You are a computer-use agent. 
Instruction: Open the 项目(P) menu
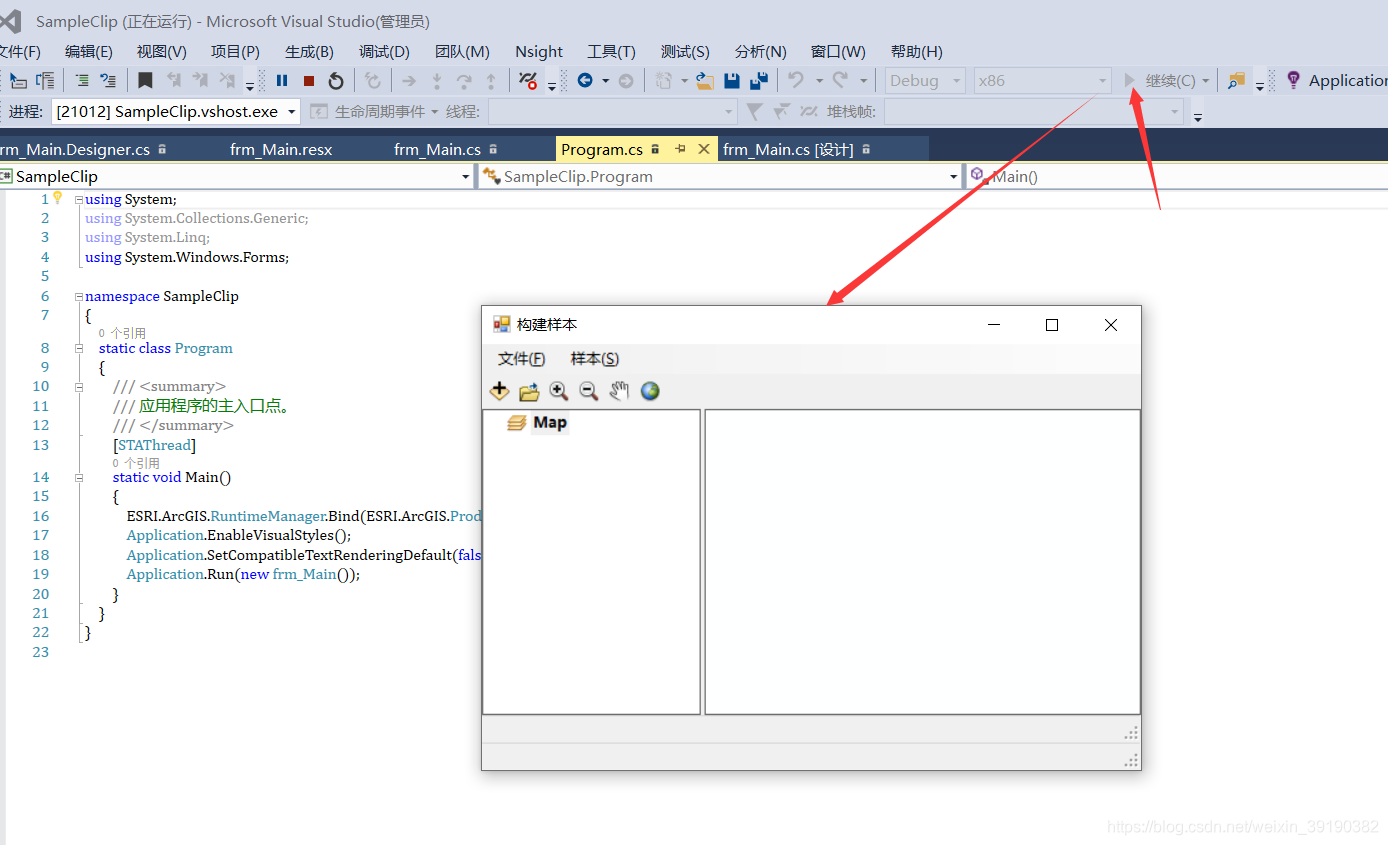click(x=235, y=52)
